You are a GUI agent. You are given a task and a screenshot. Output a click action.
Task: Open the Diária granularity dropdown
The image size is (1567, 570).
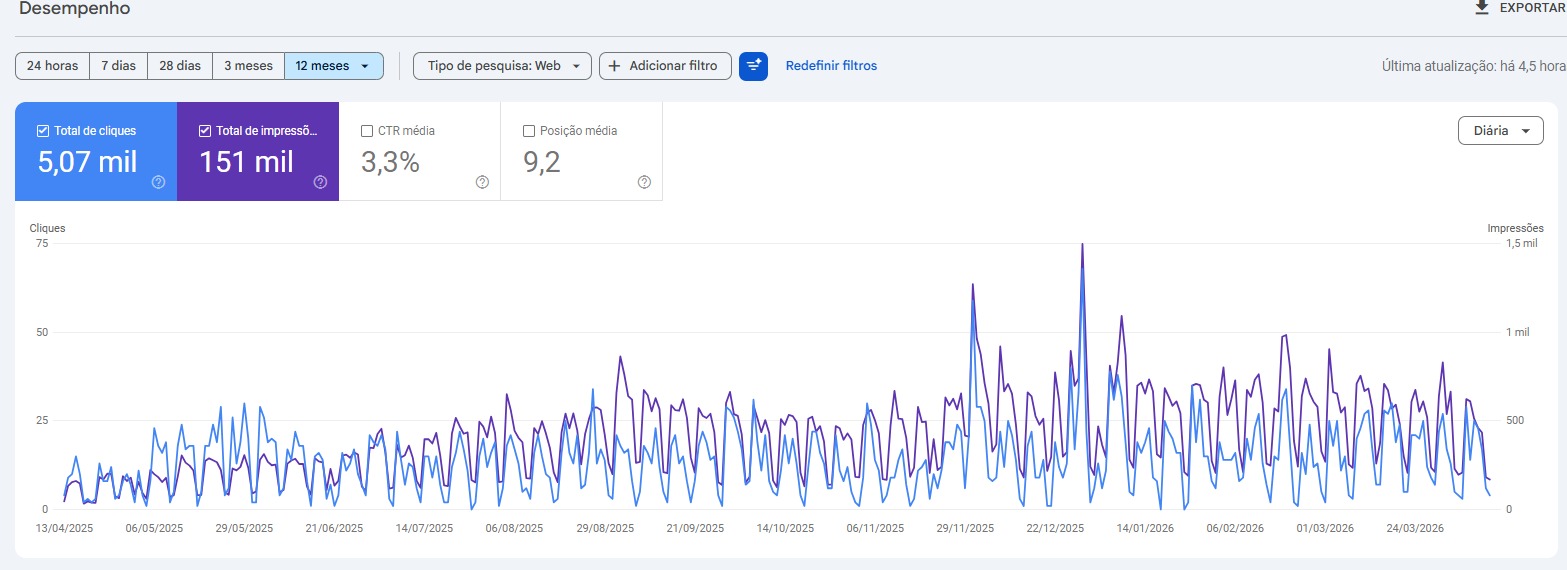point(1500,131)
